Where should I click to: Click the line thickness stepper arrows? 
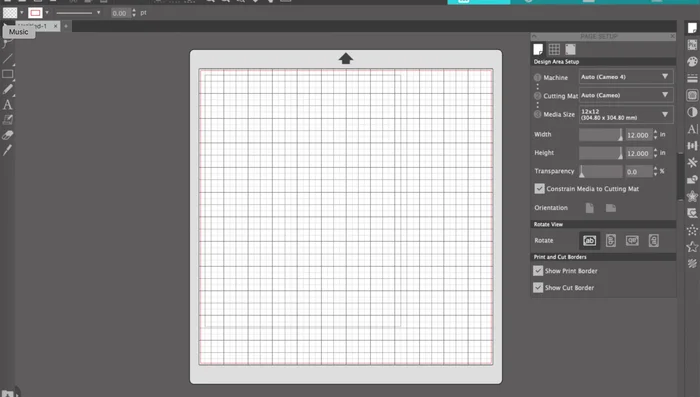tap(134, 13)
